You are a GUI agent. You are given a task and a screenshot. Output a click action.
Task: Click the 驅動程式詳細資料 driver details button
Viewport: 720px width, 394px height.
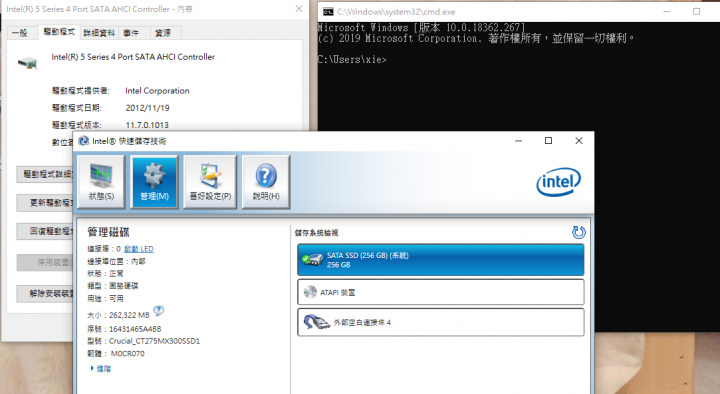click(45, 174)
